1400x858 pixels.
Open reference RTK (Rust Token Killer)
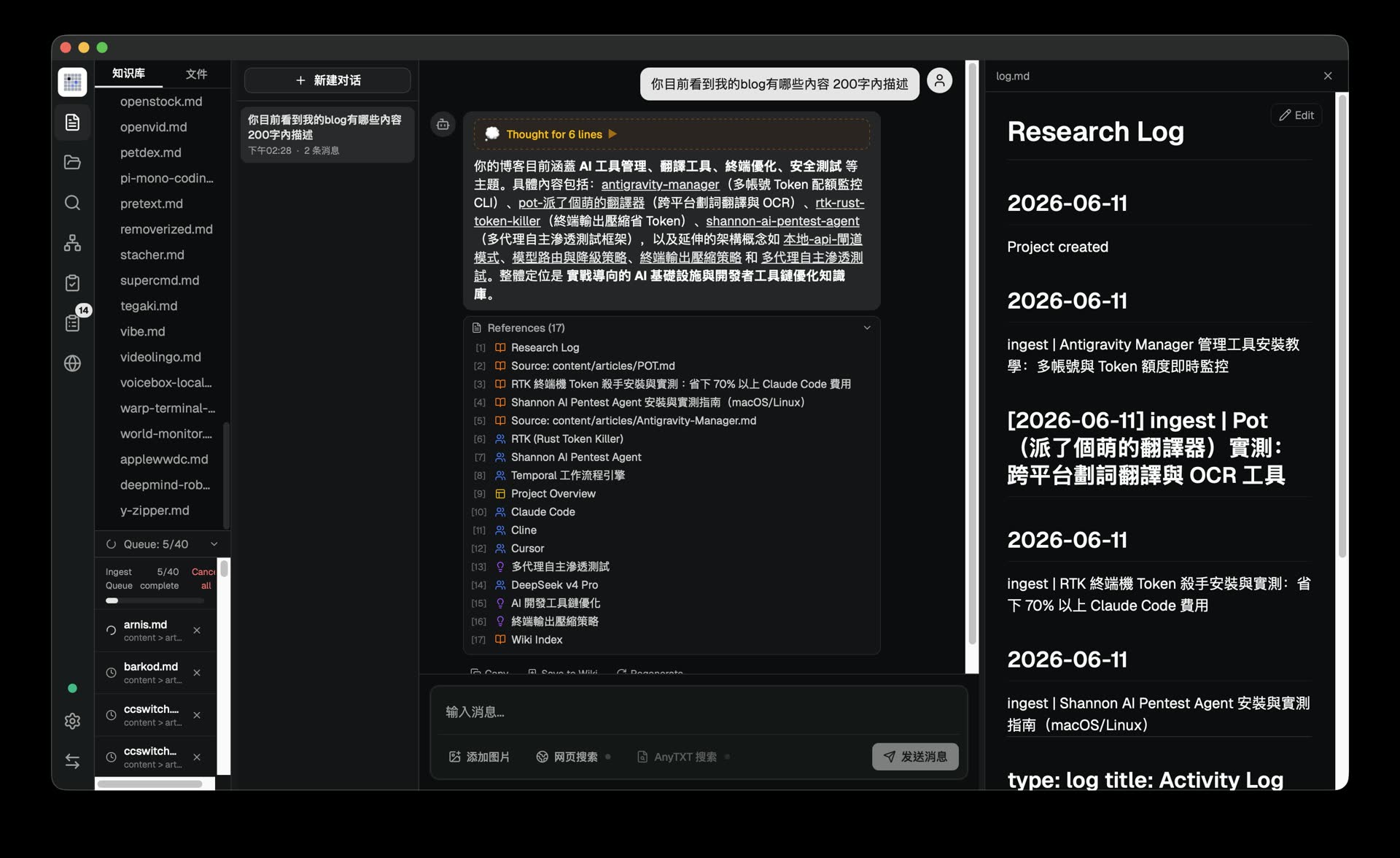tap(567, 438)
